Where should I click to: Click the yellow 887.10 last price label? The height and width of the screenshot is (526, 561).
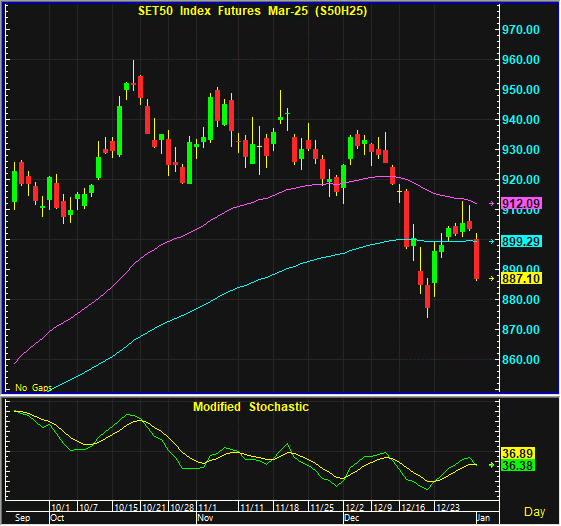click(521, 278)
